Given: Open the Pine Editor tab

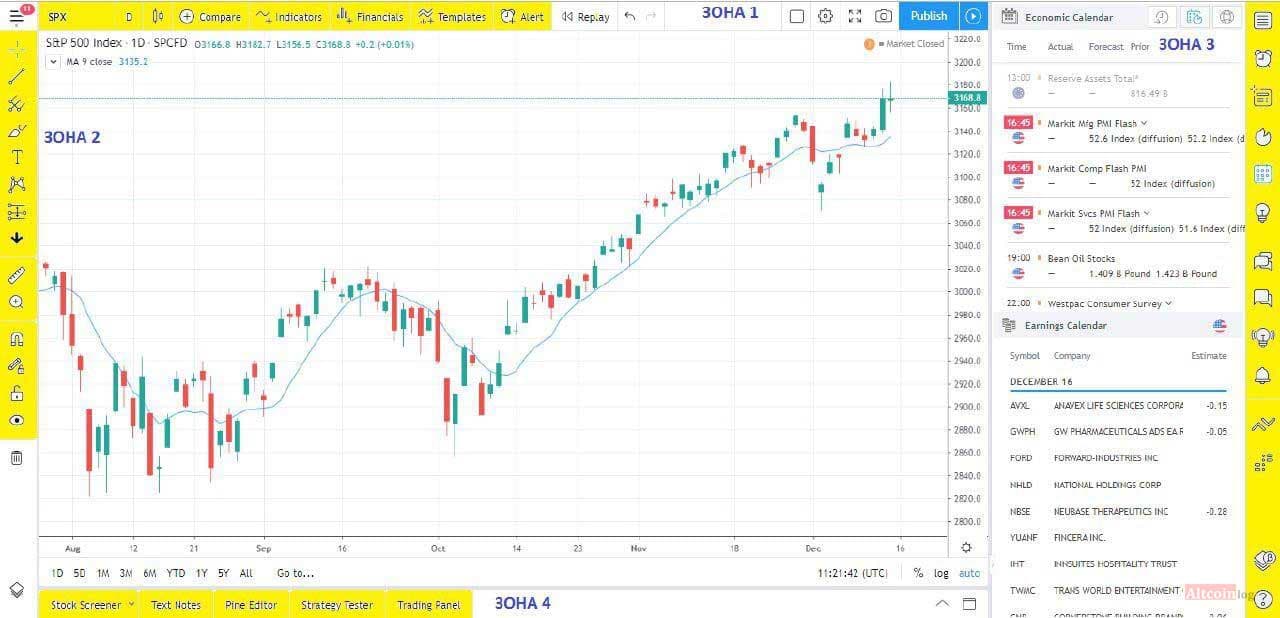Looking at the screenshot, I should pos(251,604).
